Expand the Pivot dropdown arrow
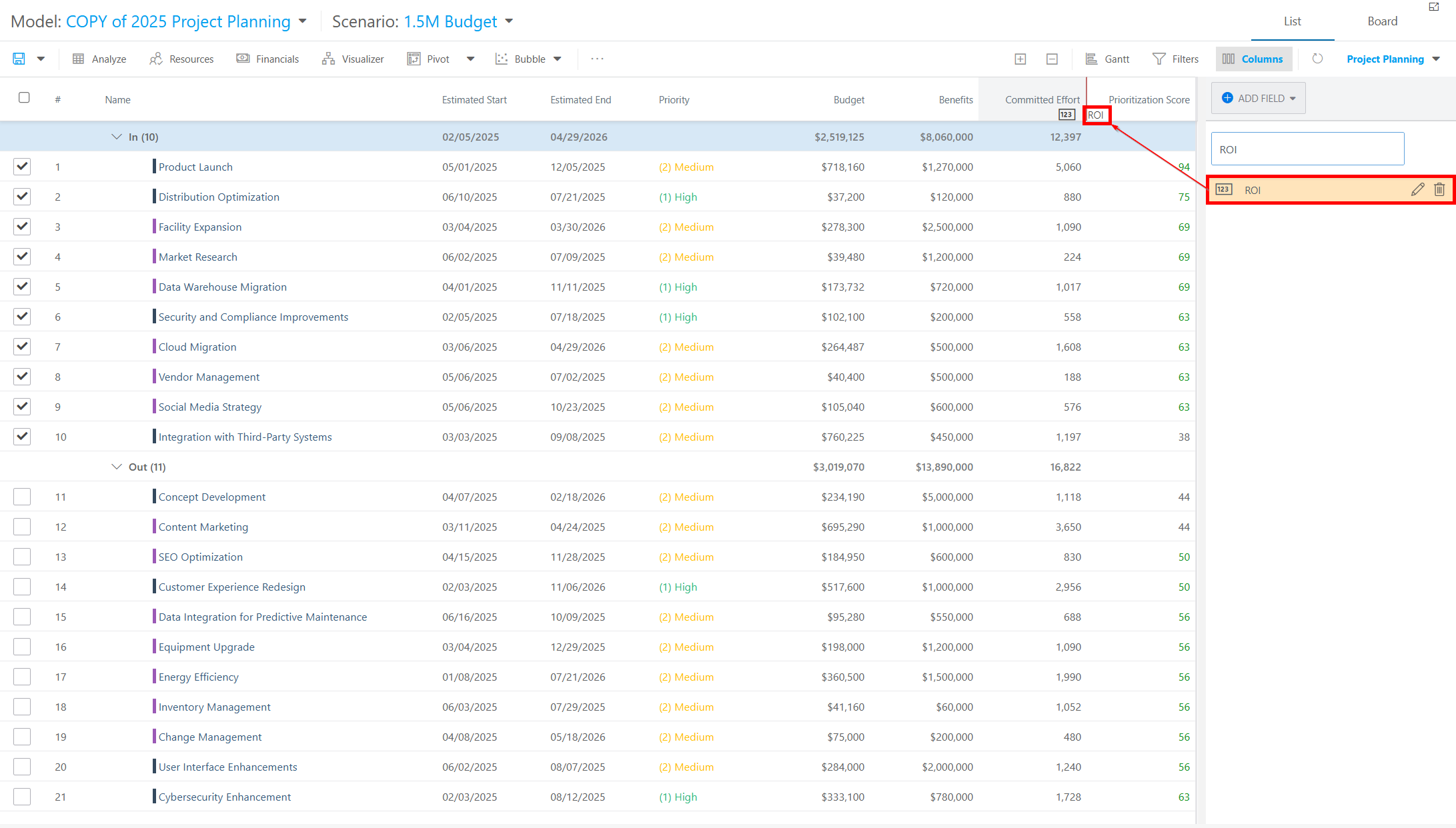This screenshot has height=828, width=1456. [470, 59]
